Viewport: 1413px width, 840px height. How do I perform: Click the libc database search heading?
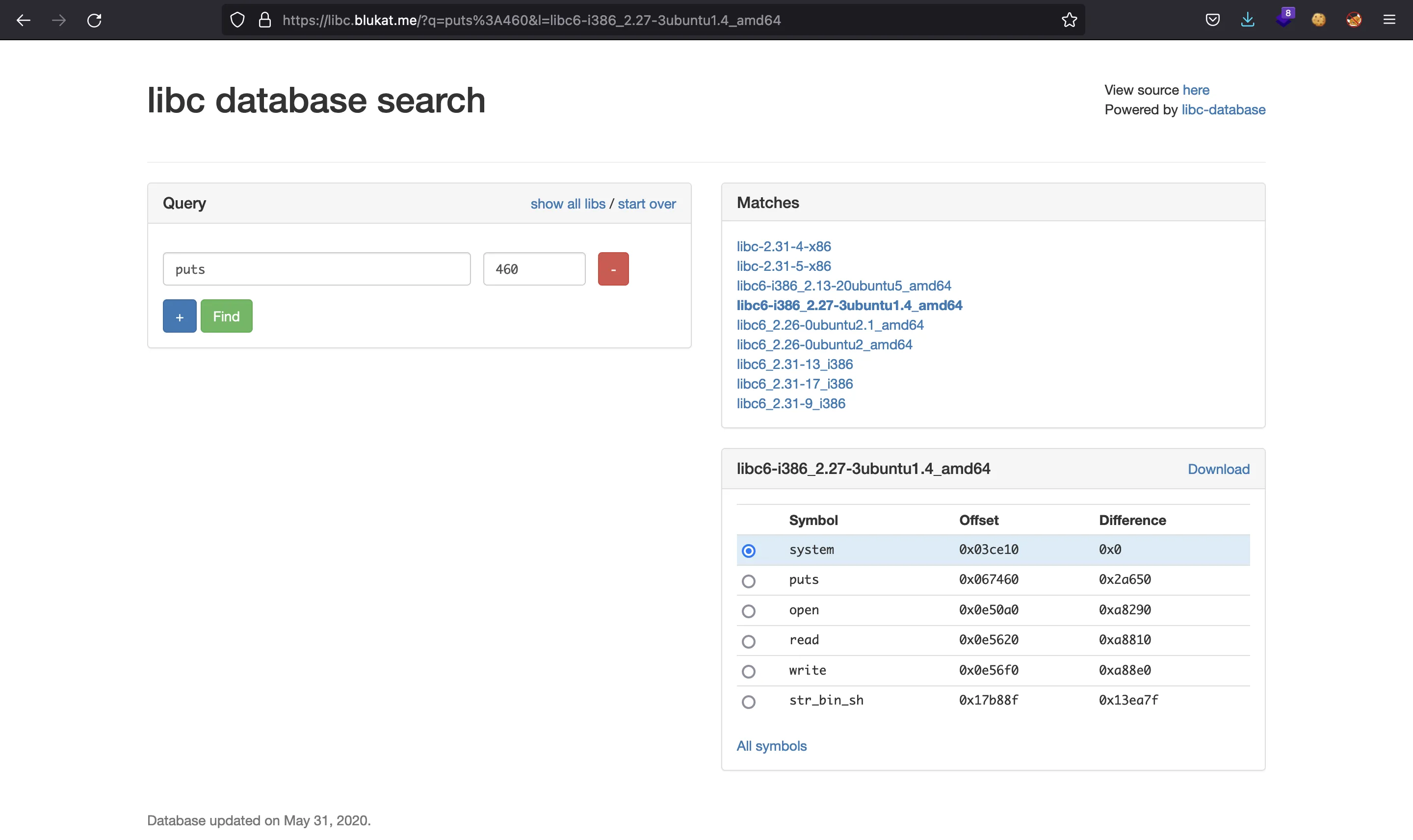coord(316,101)
